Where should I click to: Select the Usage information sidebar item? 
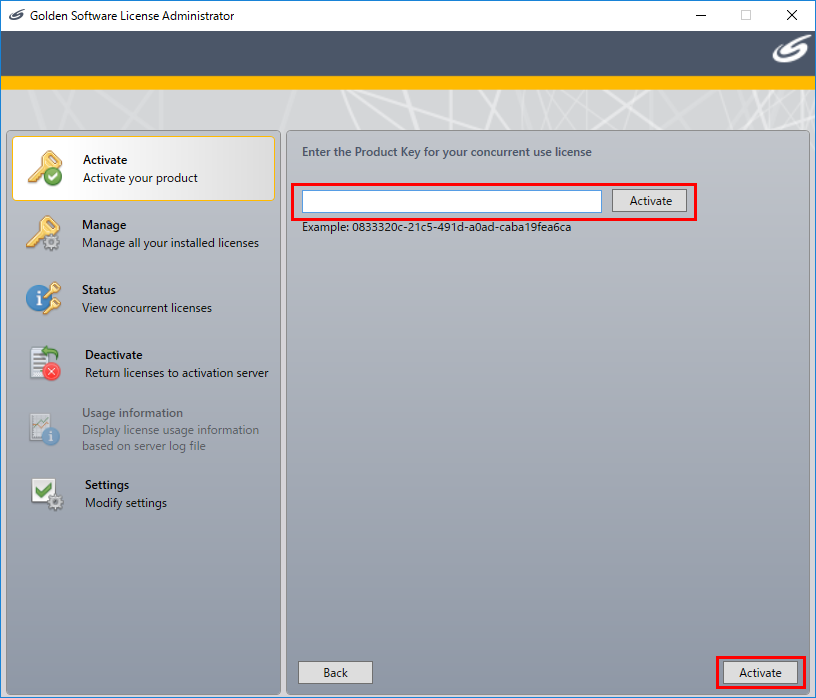144,429
